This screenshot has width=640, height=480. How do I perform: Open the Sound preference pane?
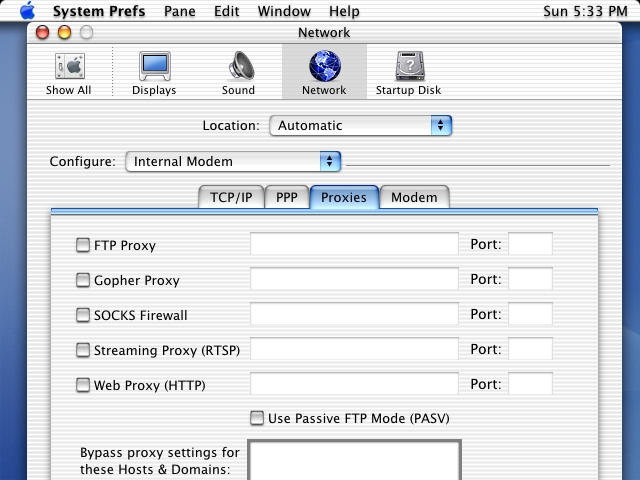point(239,73)
